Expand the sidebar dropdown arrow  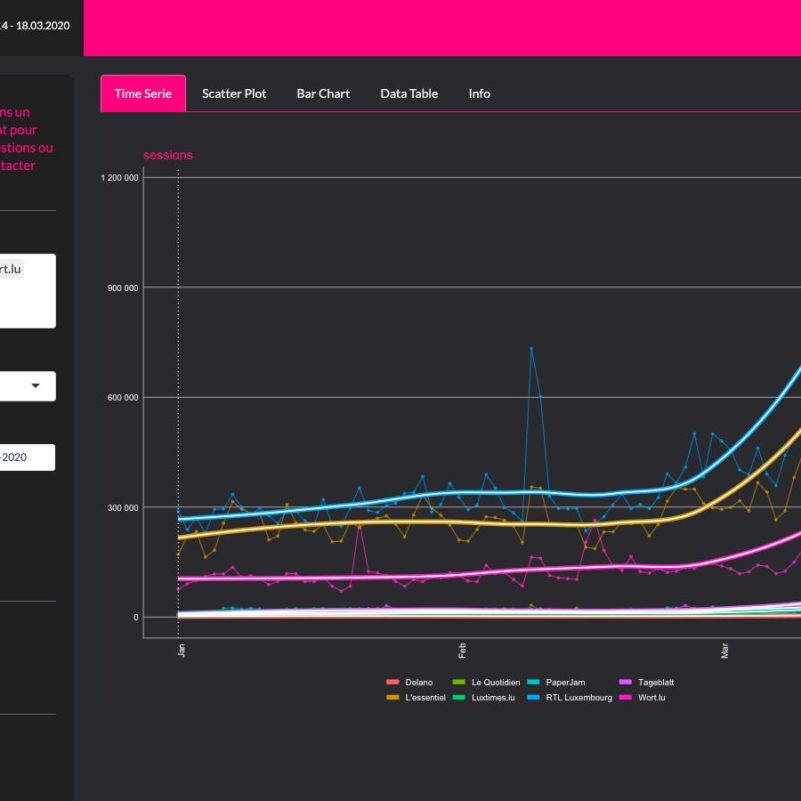pos(36,386)
